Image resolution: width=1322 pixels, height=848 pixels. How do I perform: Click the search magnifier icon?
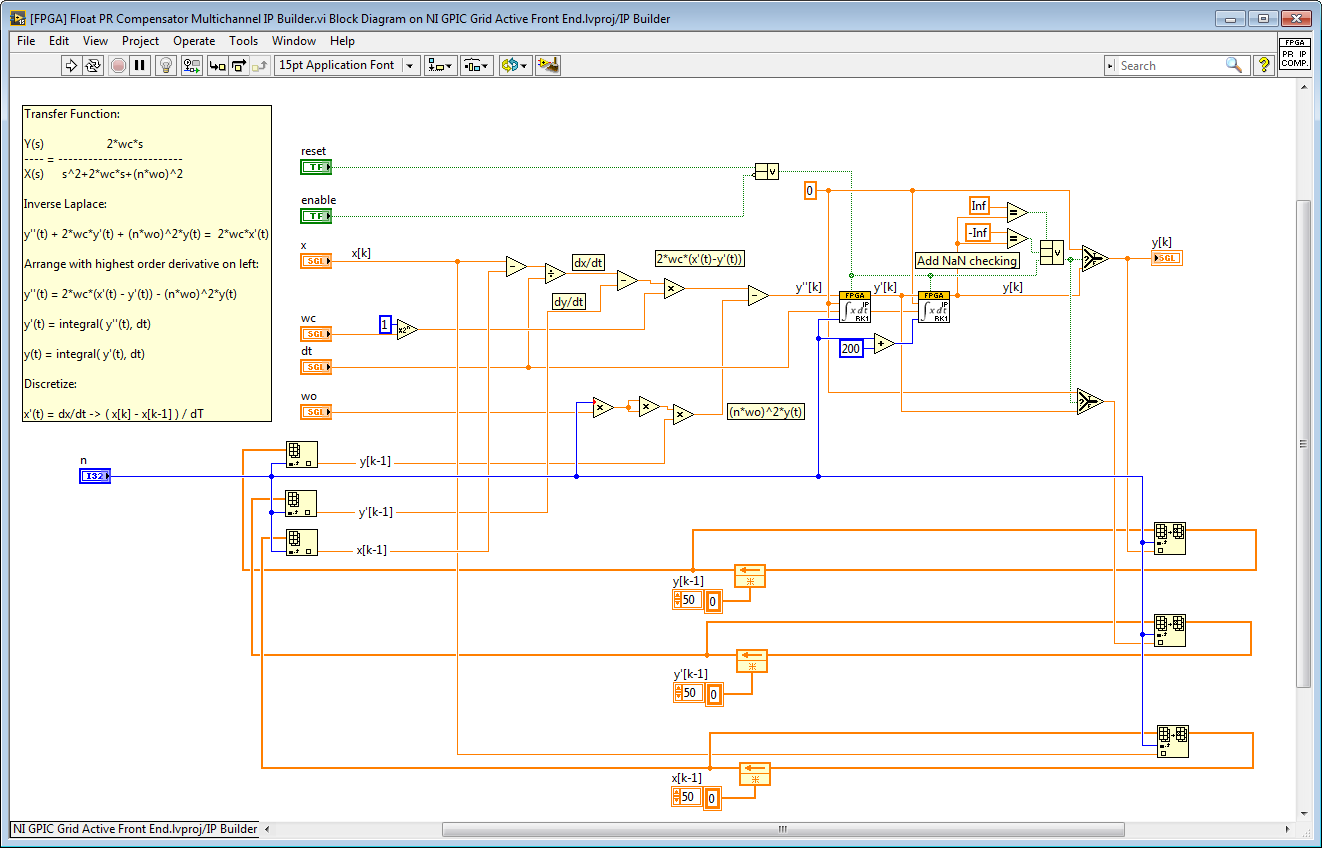(1234, 65)
